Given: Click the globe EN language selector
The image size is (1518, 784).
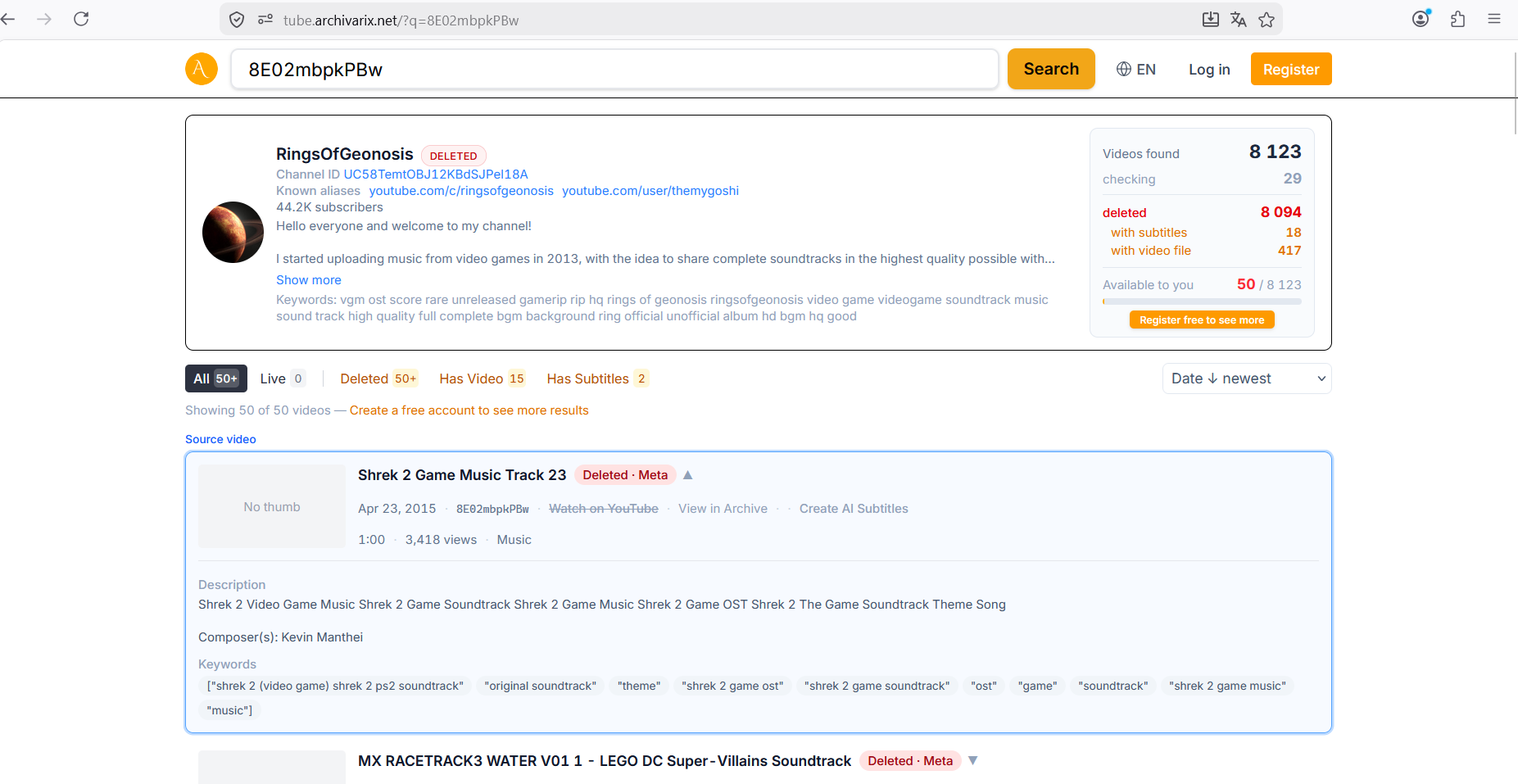Looking at the screenshot, I should click(1136, 70).
